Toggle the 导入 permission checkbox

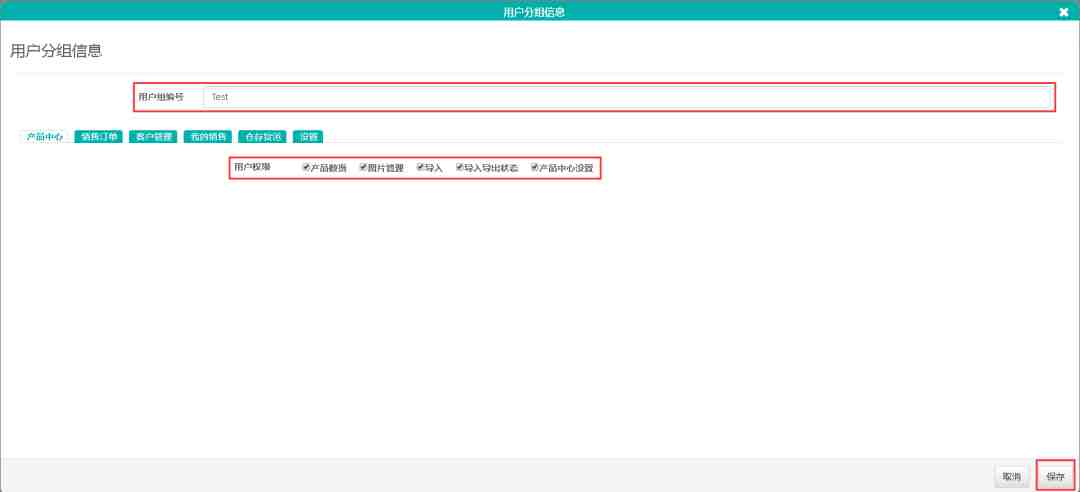[x=420, y=167]
